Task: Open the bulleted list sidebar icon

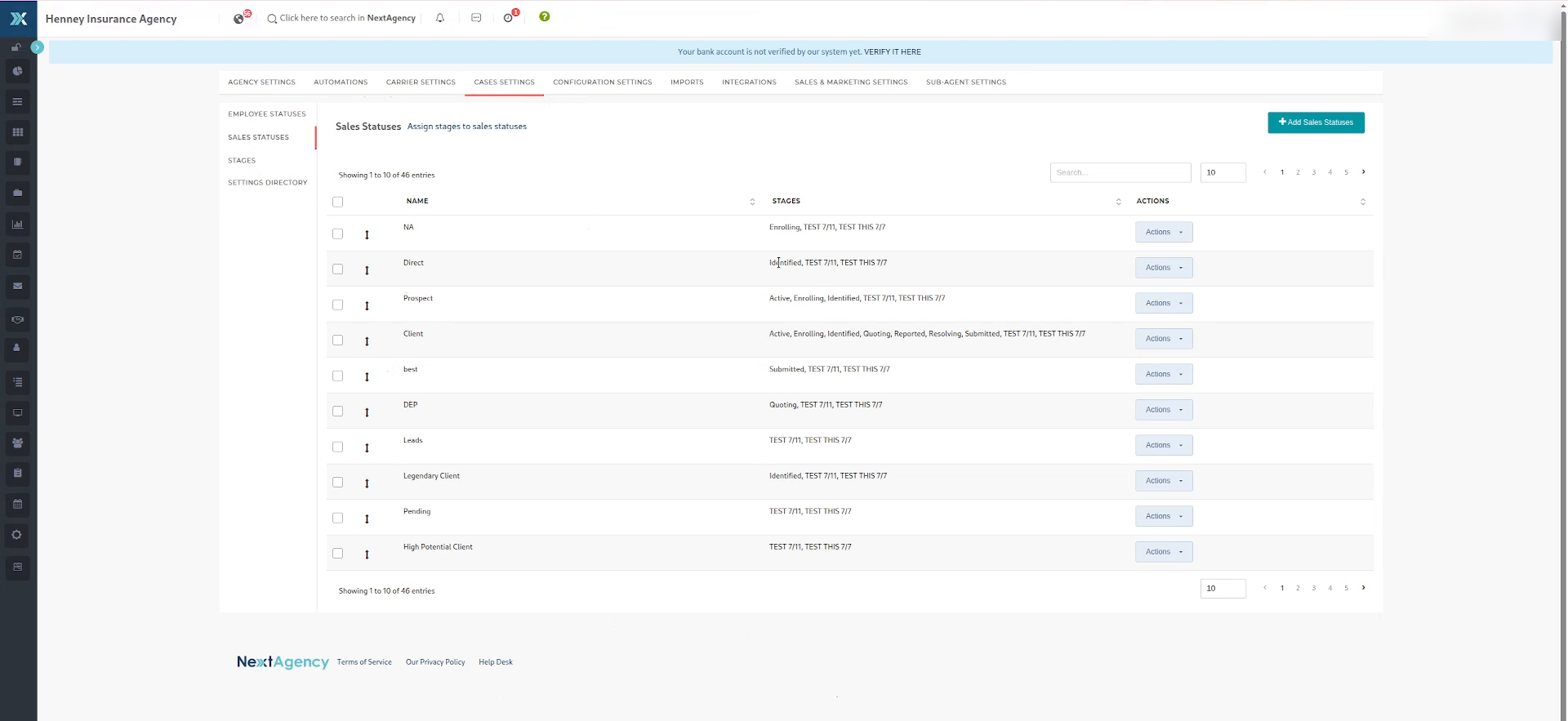Action: pyautogui.click(x=17, y=382)
